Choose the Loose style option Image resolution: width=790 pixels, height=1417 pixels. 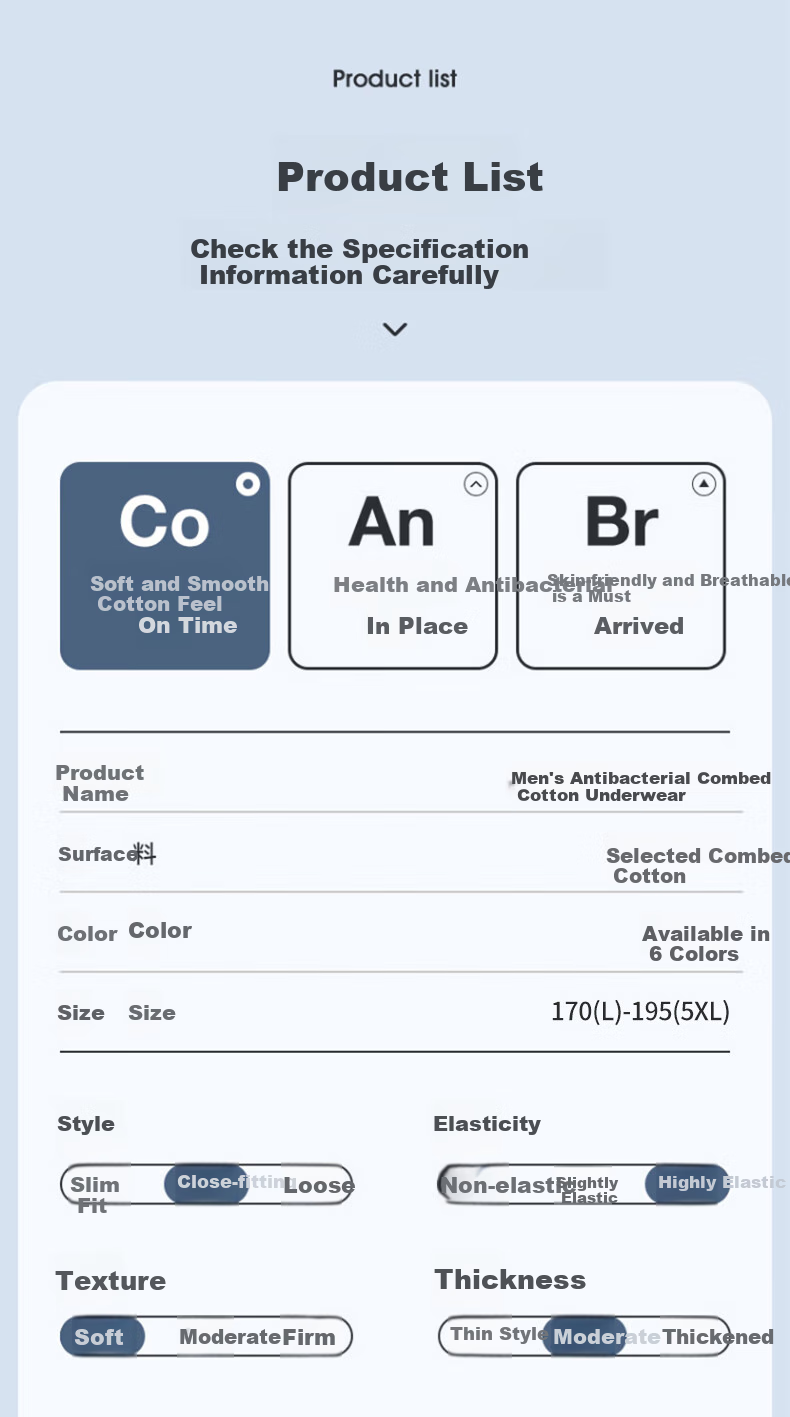click(318, 1186)
